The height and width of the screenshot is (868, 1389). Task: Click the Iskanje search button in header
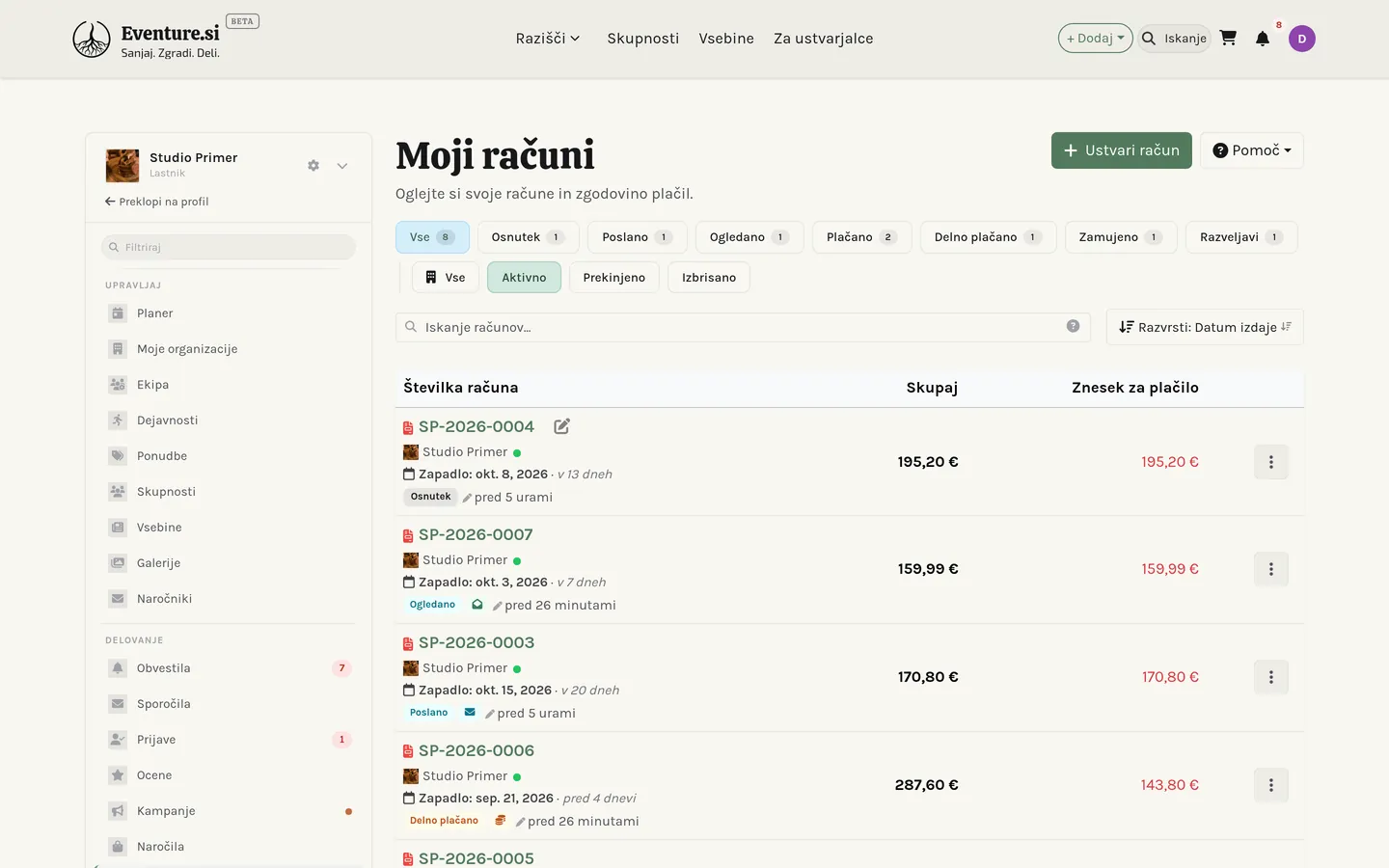tap(1174, 39)
